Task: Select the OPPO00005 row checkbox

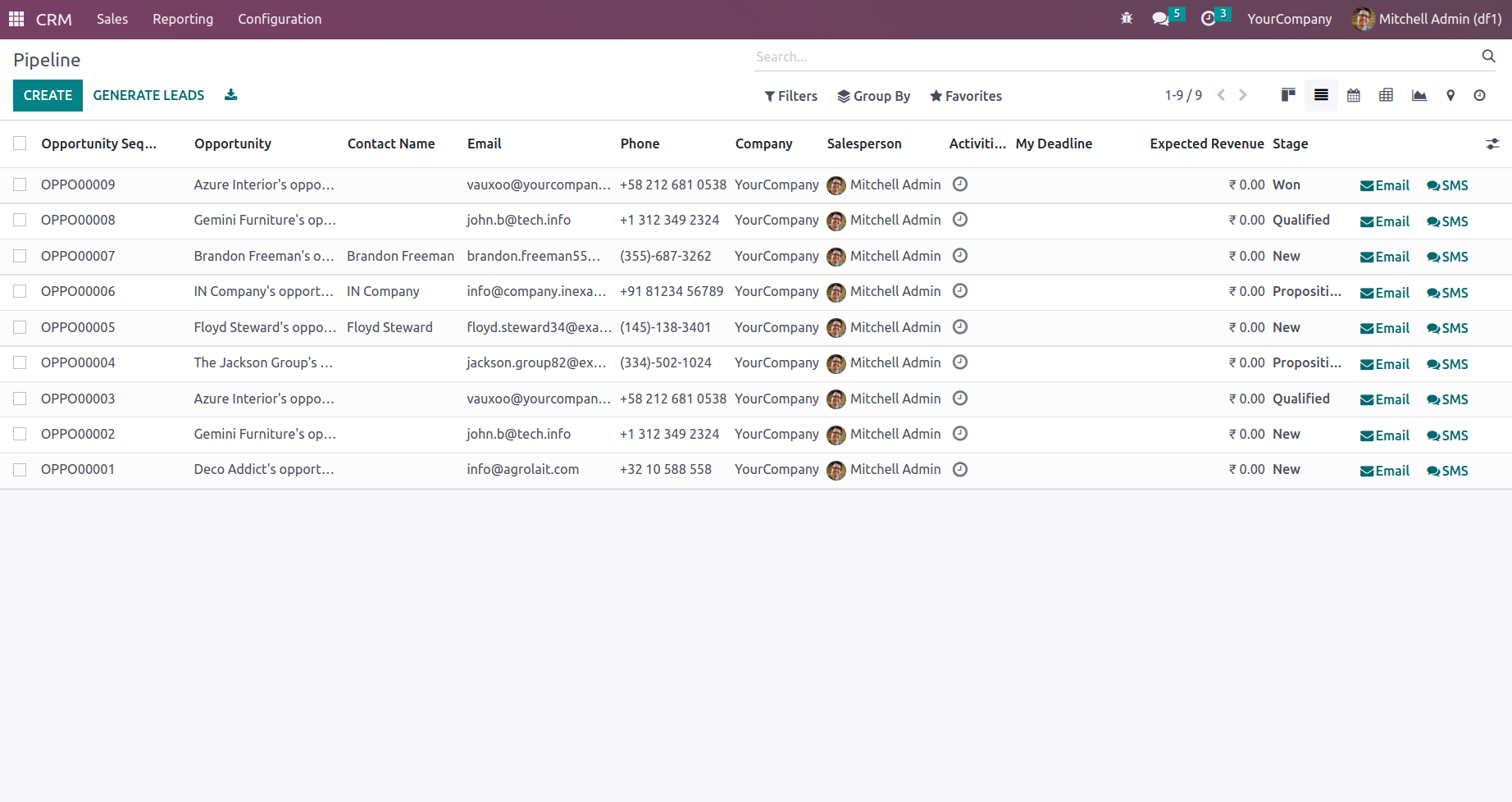Action: click(20, 327)
